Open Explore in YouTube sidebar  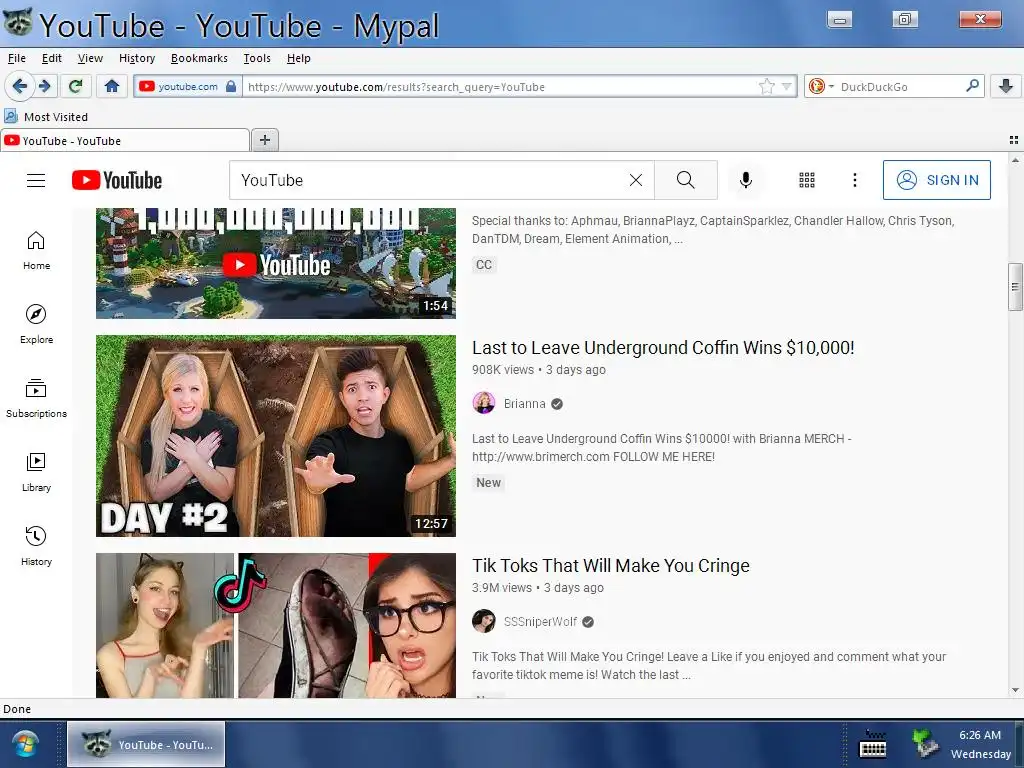click(x=36, y=325)
